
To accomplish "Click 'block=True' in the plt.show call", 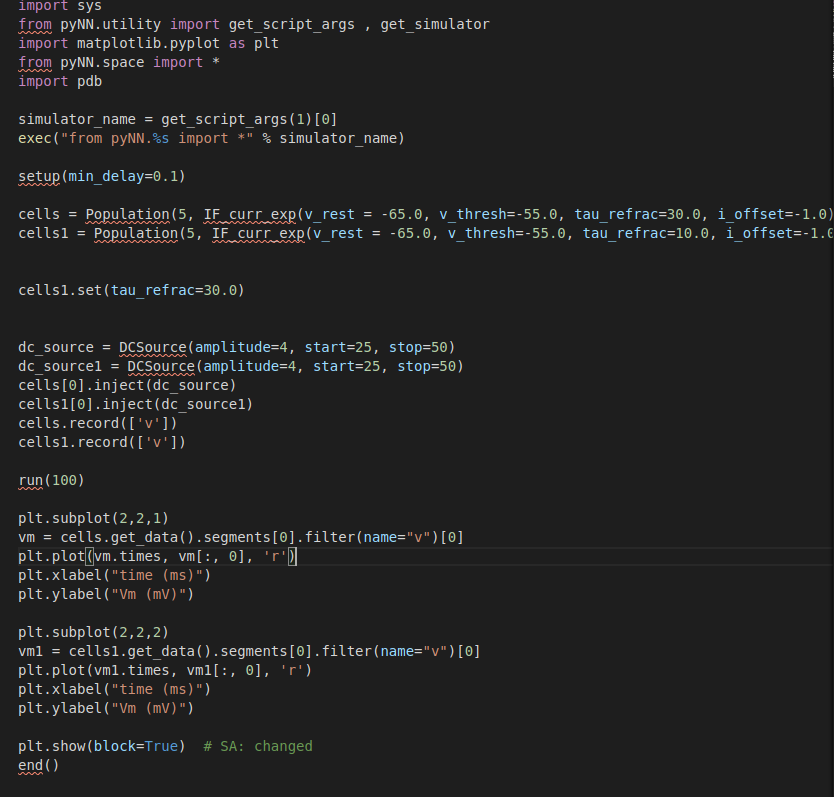I will tap(136, 746).
